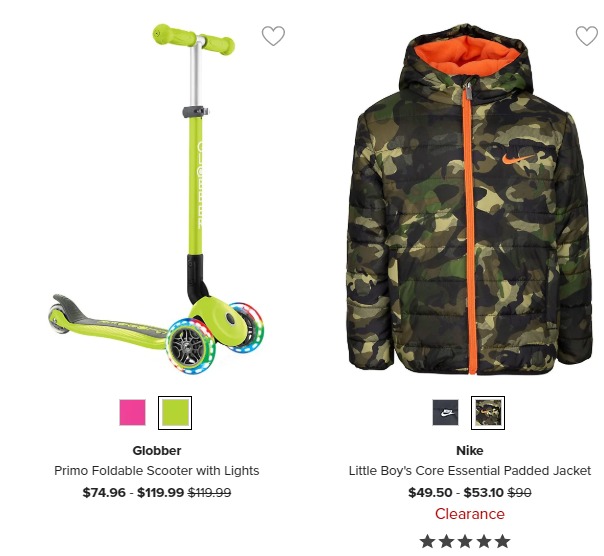Click the Nike brand name
This screenshot has height=556, width=604.
point(470,450)
